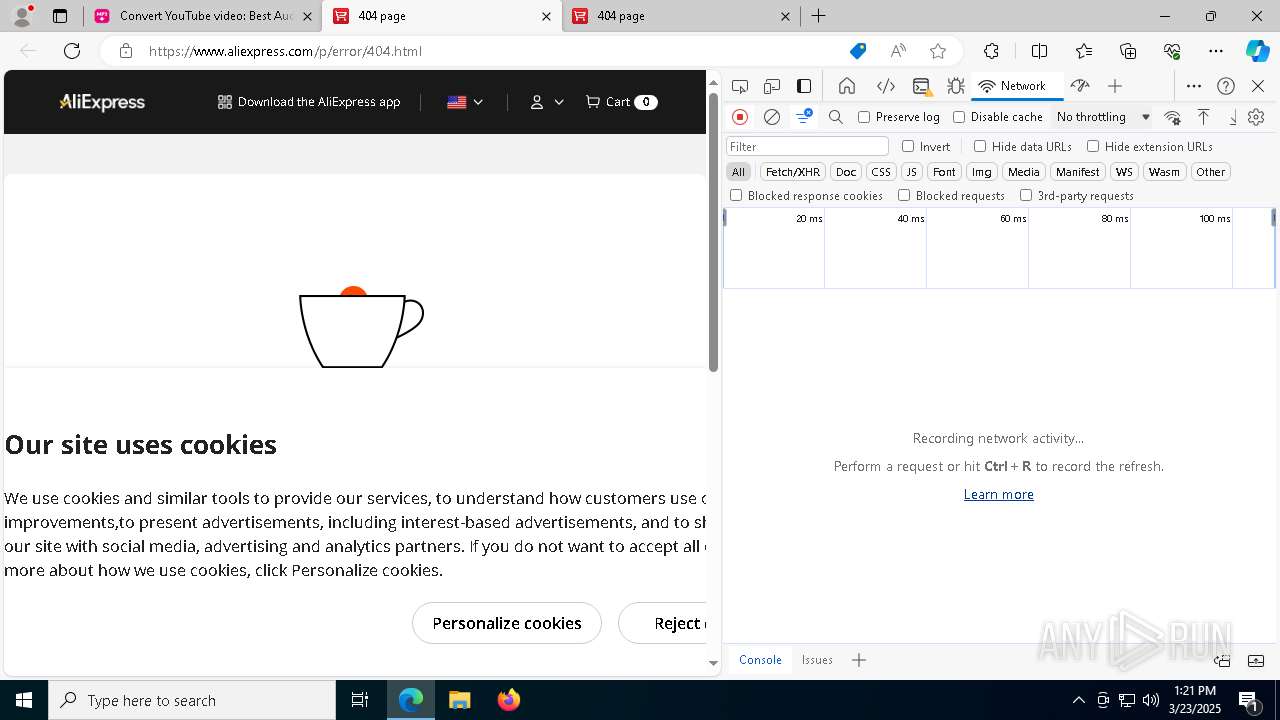The height and width of the screenshot is (720, 1280).
Task: Open the AliExpress Cart
Action: (x=621, y=102)
